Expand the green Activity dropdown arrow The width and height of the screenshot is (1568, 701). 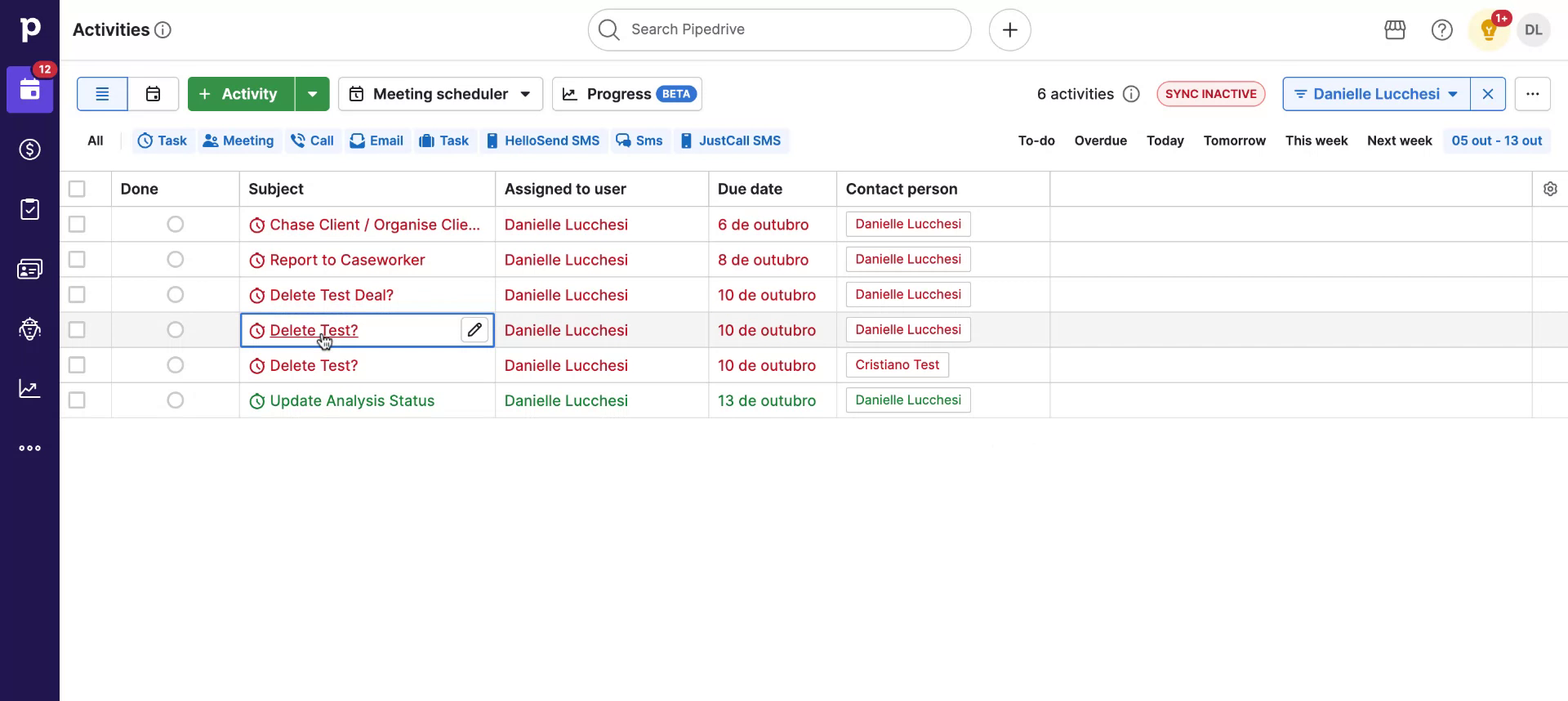pyautogui.click(x=312, y=94)
